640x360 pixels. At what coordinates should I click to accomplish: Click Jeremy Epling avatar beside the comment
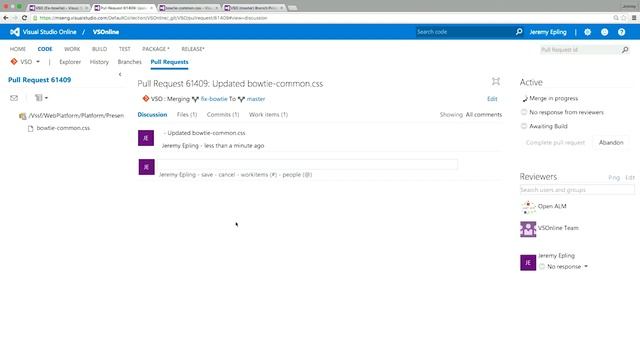[x=146, y=138]
